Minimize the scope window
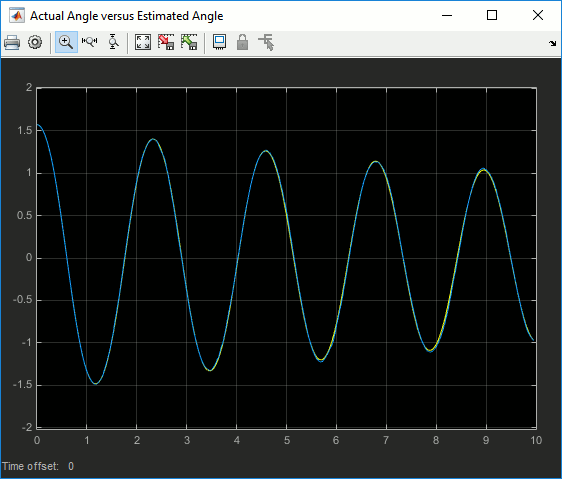The width and height of the screenshot is (562, 479). click(x=447, y=15)
